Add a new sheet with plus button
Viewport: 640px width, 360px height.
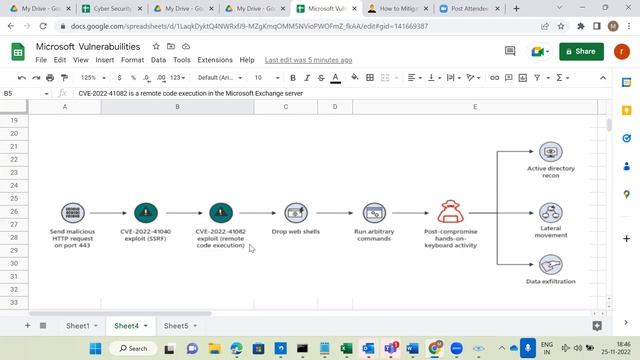click(27, 325)
